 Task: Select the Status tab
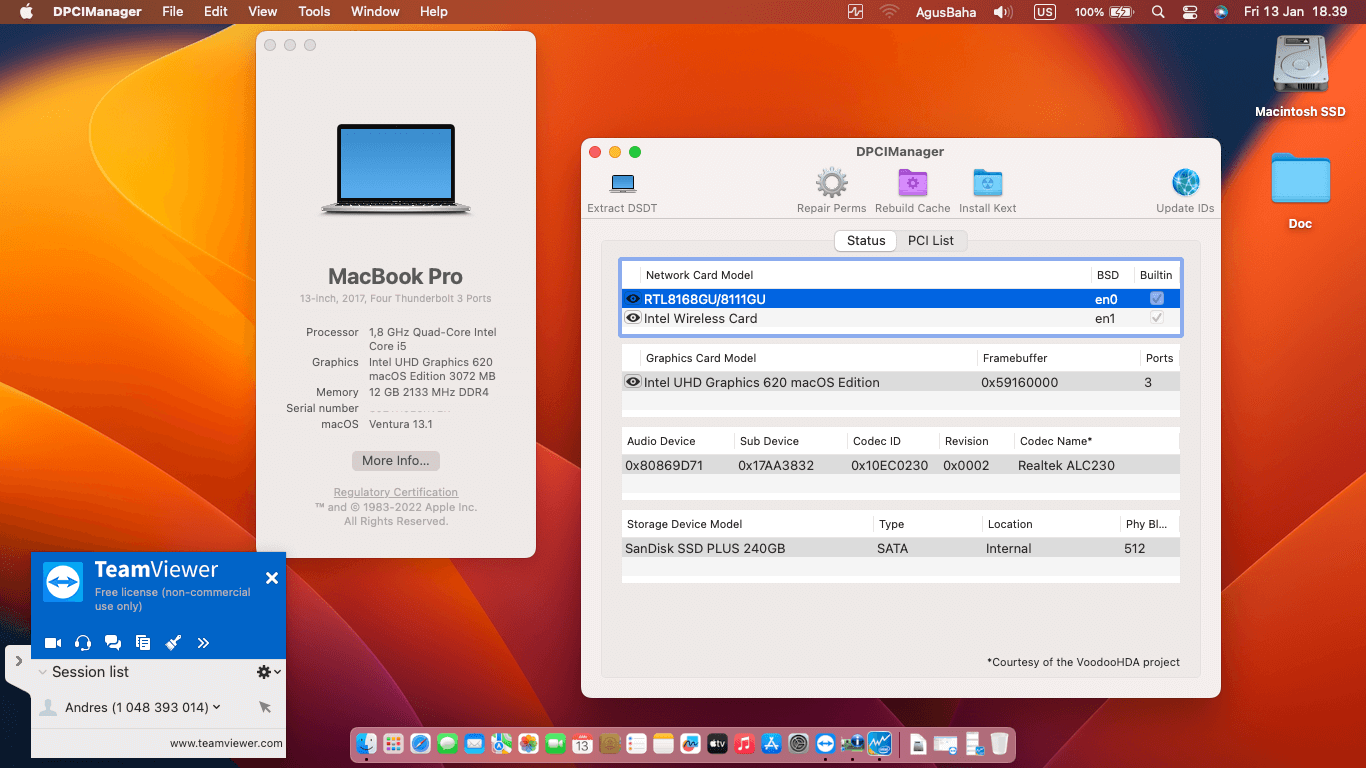866,240
